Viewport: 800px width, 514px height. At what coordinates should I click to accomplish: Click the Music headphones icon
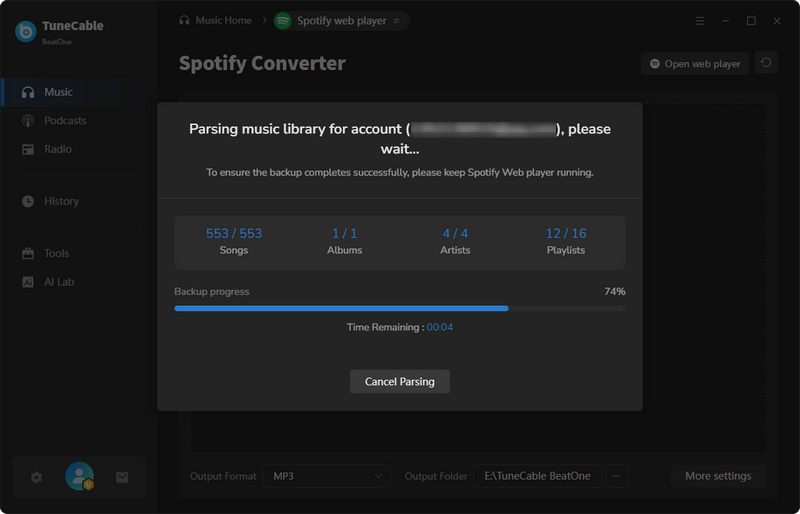point(28,92)
